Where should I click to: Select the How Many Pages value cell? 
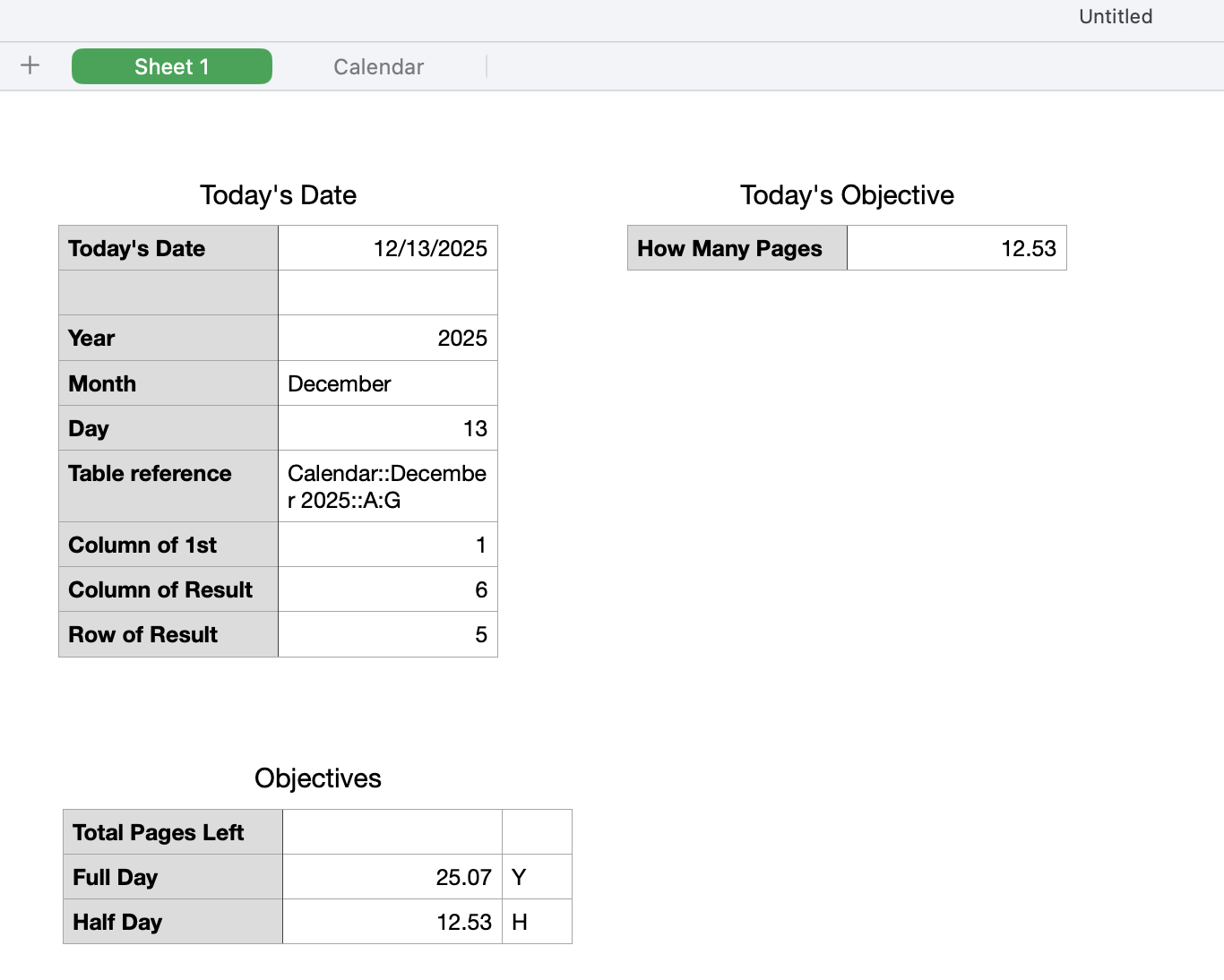point(956,249)
